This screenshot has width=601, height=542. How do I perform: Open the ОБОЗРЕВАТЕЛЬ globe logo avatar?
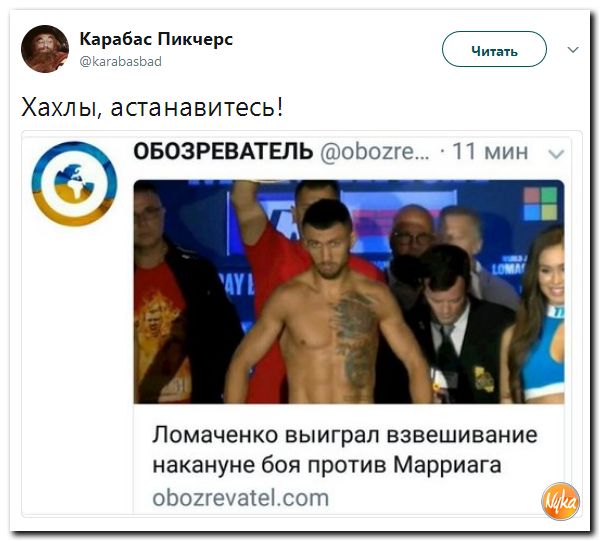point(74,184)
